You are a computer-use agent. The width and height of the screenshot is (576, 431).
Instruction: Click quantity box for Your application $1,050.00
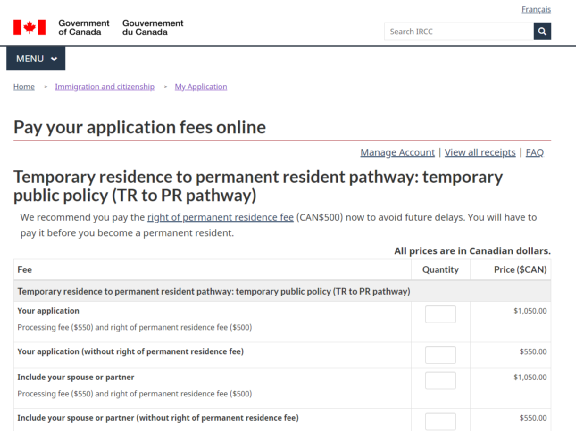pos(440,314)
